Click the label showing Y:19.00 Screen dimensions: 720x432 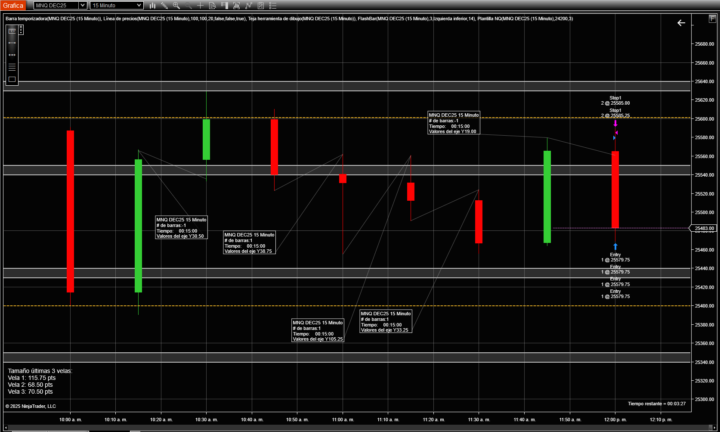click(x=454, y=123)
